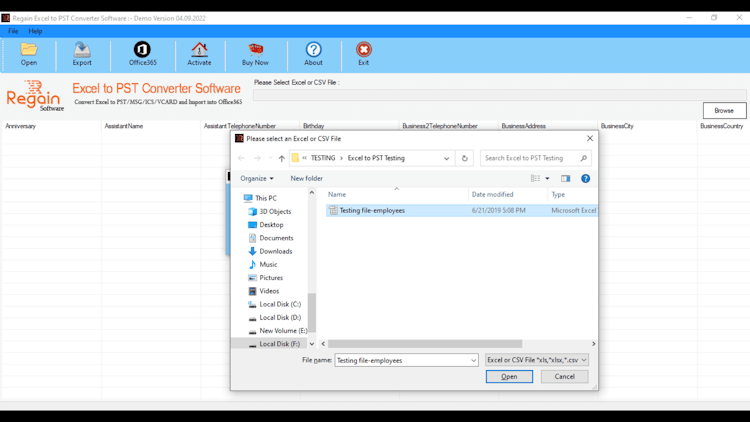Go forward in the file dialog

[257, 158]
